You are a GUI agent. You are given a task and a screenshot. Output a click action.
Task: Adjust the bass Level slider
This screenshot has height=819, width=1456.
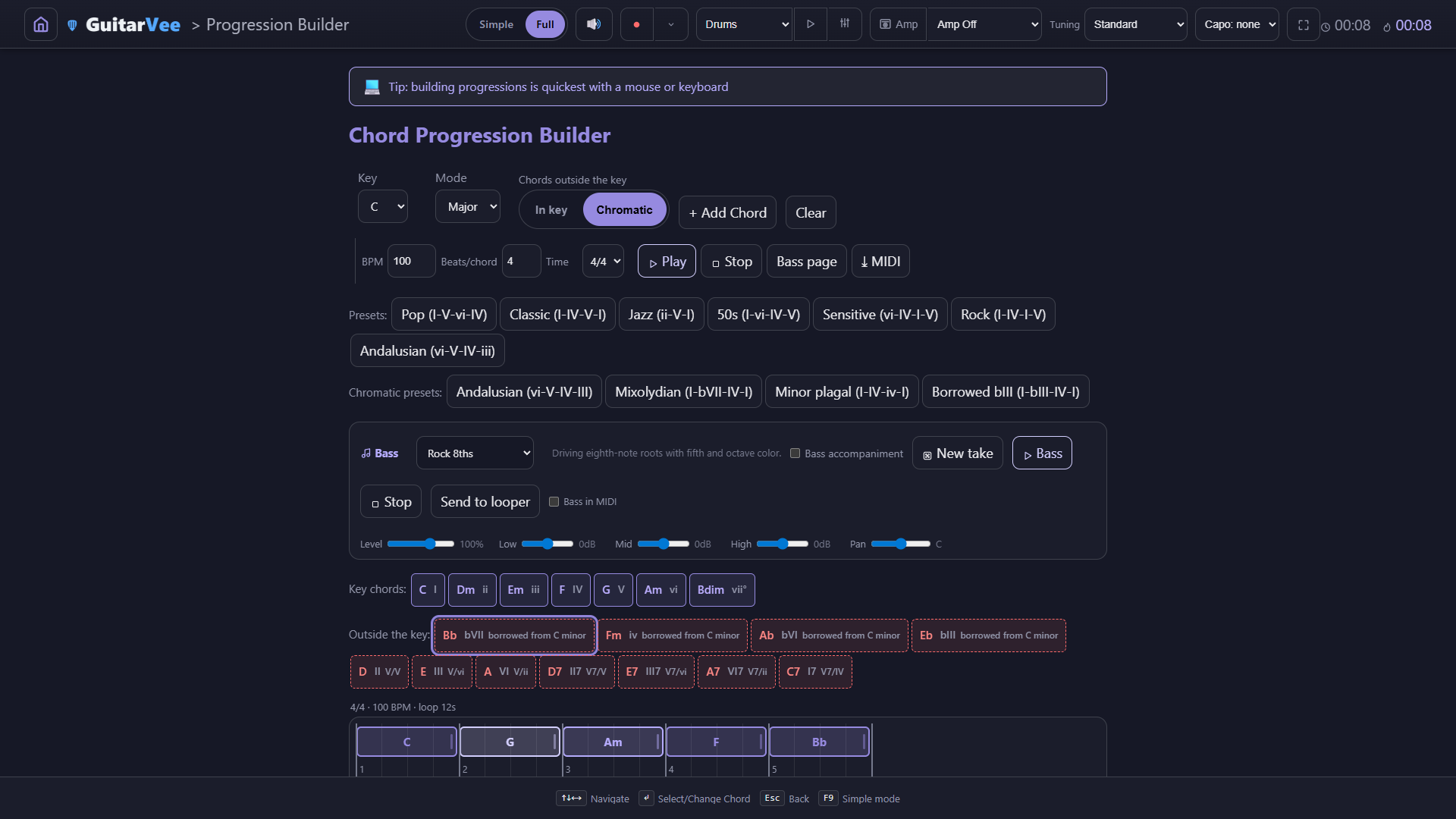tap(420, 544)
